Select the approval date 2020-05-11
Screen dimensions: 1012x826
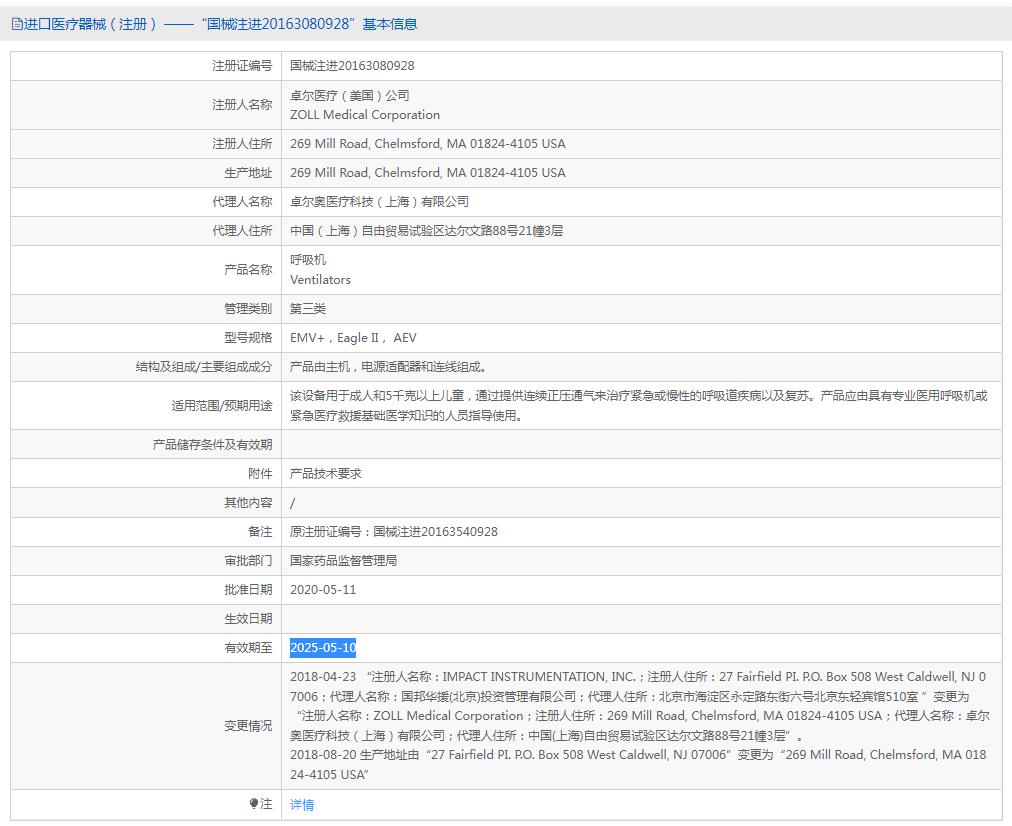point(326,589)
